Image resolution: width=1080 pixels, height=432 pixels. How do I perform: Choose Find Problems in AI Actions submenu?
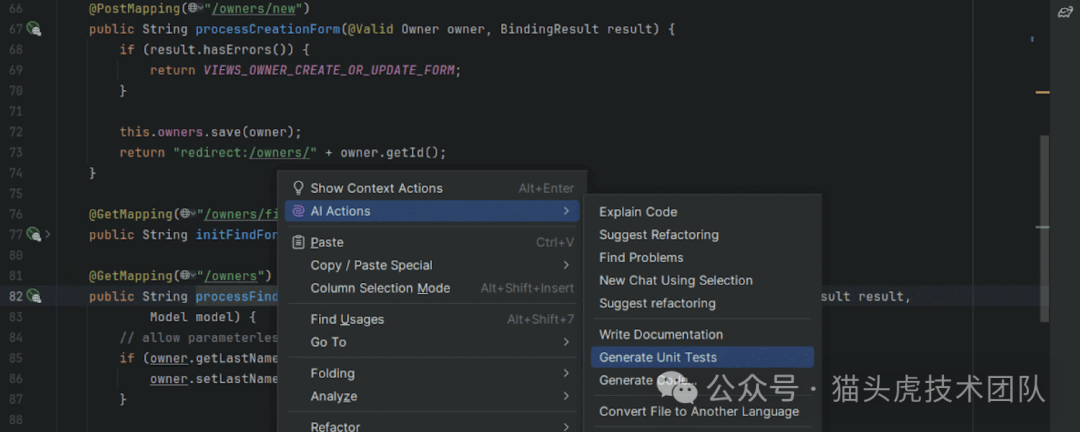tap(641, 257)
